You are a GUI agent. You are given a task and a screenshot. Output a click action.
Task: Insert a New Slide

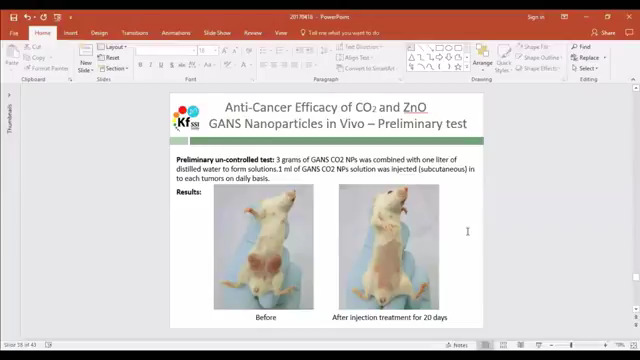coord(86,58)
